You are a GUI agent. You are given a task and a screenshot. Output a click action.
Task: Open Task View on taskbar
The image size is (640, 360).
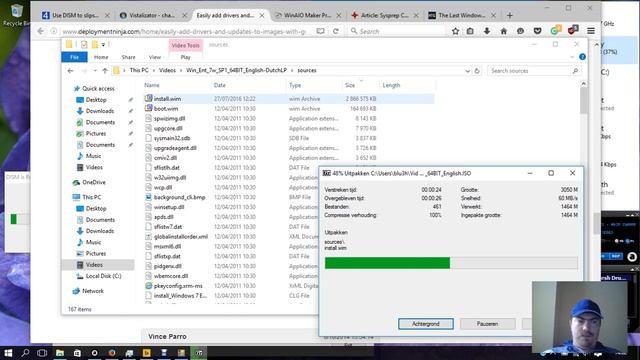pos(42,353)
